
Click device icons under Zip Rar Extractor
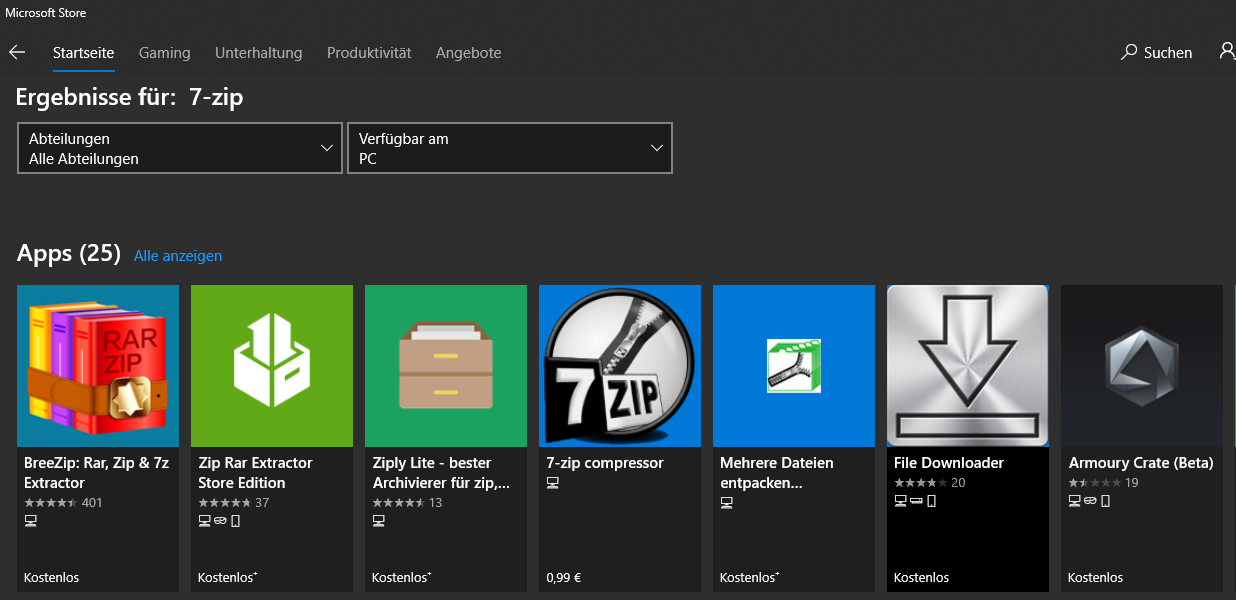(219, 521)
